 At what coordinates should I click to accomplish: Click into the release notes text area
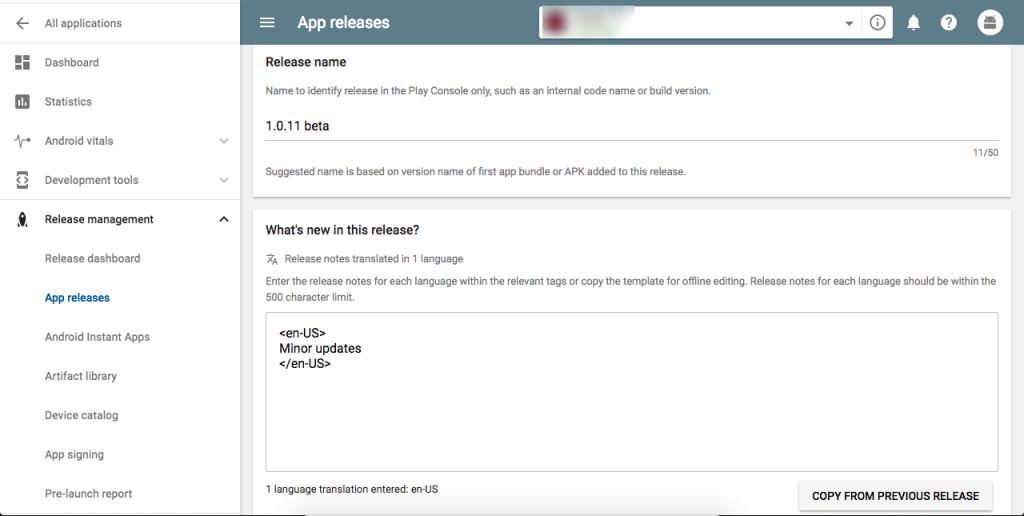[x=631, y=410]
